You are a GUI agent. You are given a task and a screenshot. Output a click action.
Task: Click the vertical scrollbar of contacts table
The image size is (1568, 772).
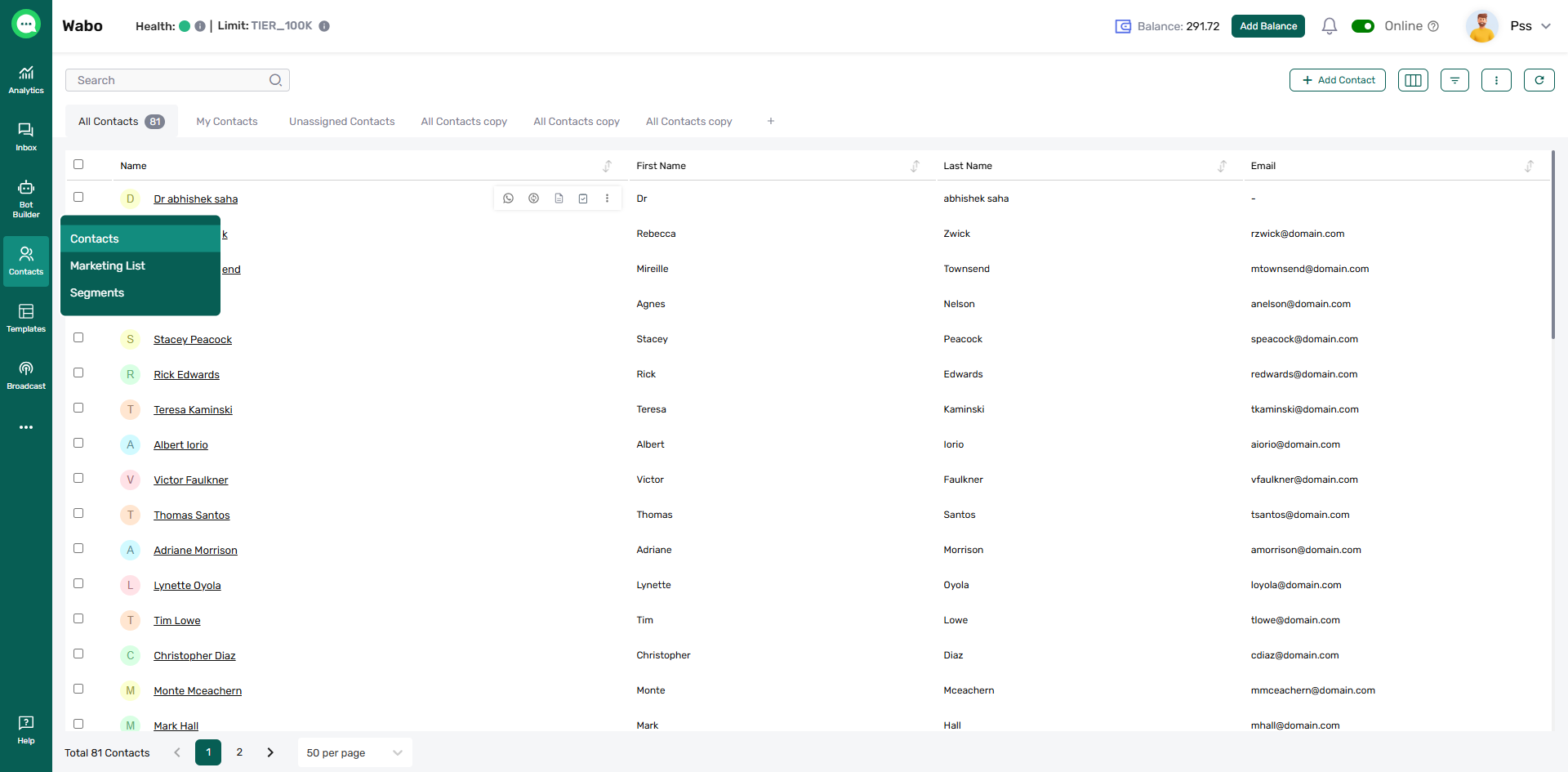(1553, 245)
